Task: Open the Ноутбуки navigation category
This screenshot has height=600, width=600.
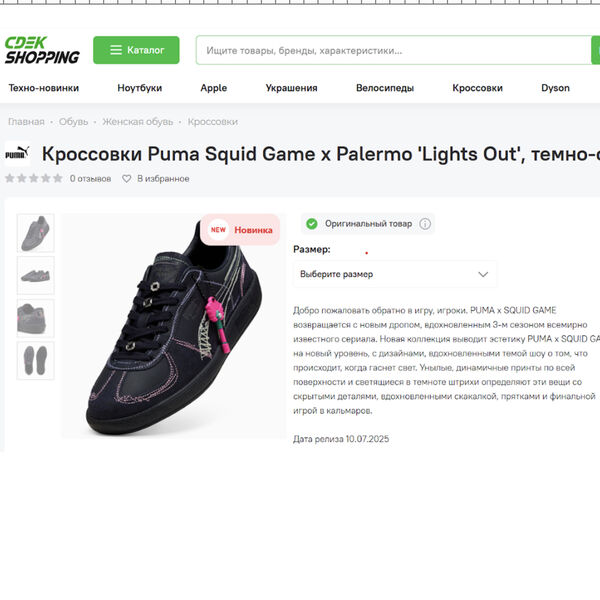Action: (140, 88)
